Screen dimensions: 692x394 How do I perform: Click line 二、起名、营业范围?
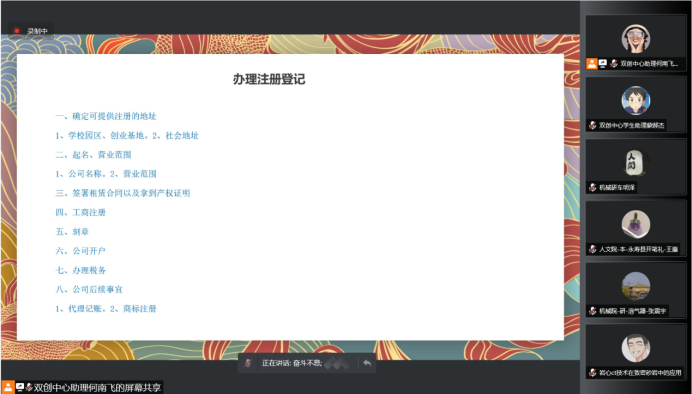point(93,155)
